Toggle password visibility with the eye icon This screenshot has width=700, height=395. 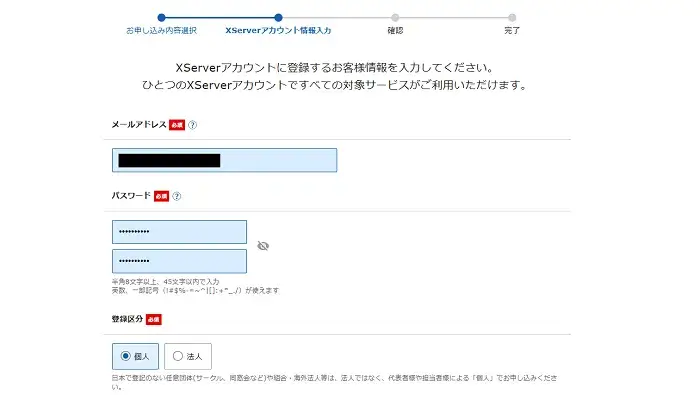(263, 246)
